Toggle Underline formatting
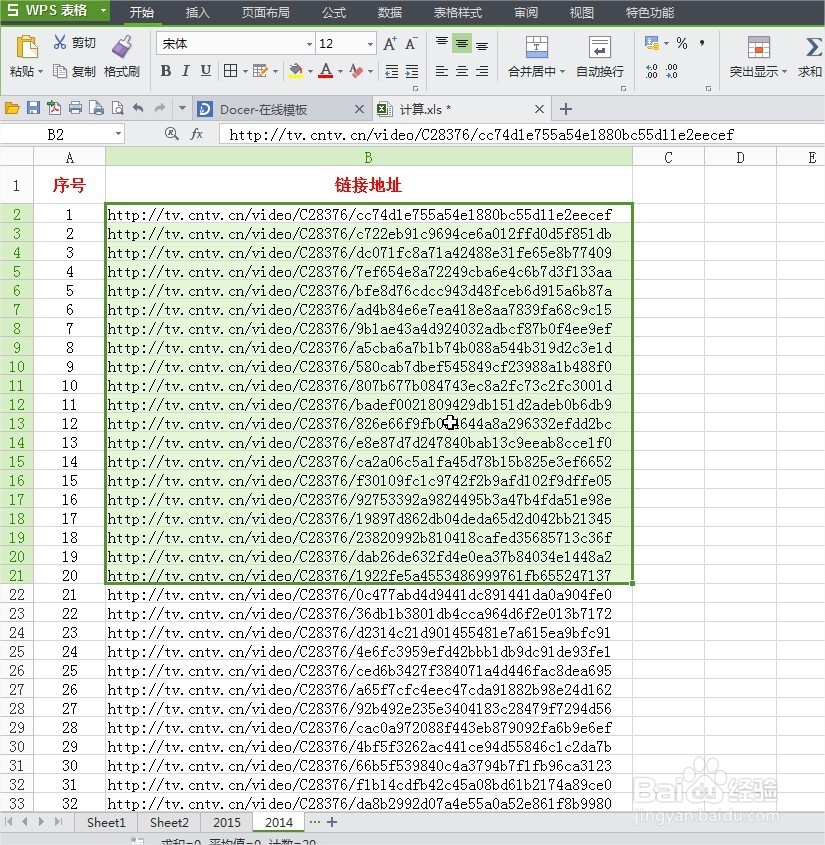 205,71
